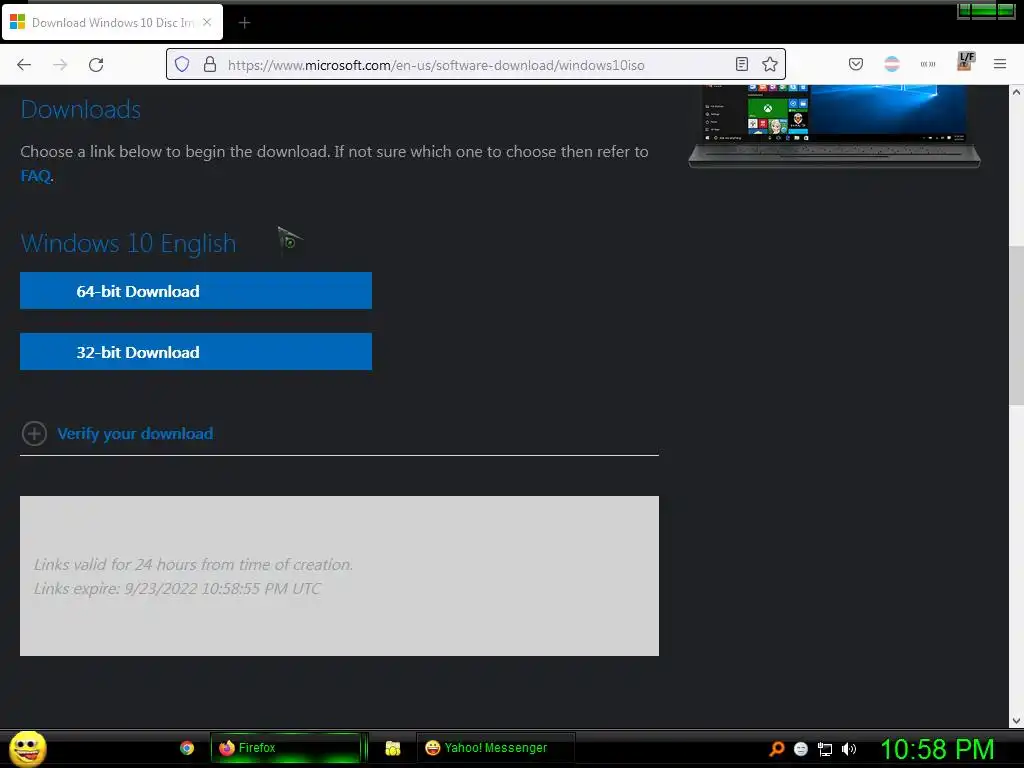View site security via padlock icon
The width and height of the screenshot is (1024, 768).
pos(210,65)
